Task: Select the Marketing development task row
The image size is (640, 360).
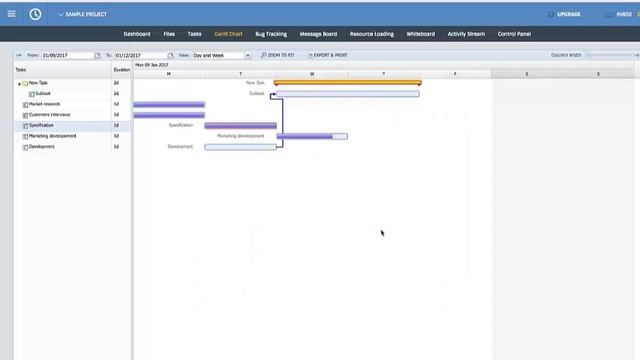Action: tap(73, 136)
